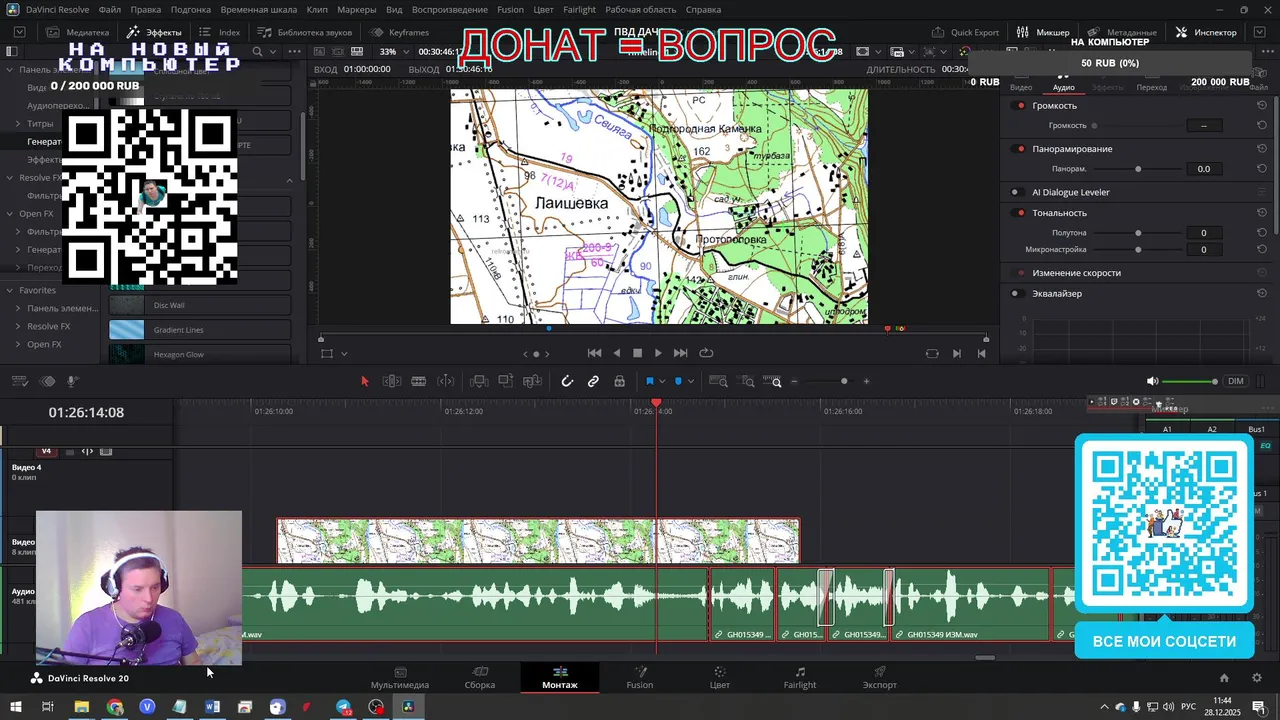Open the flag color dropdown arrow
This screenshot has height=720, width=1280.
[662, 382]
